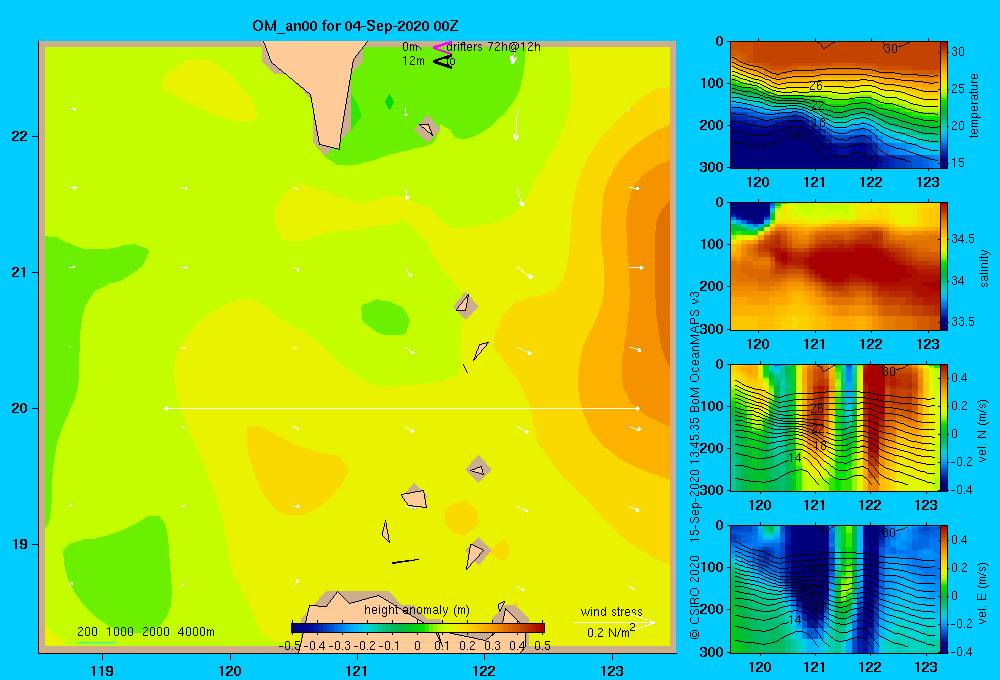The width and height of the screenshot is (1000, 680).
Task: Click the 'height anomaly (m)' colorbar title
Action: tap(417, 610)
